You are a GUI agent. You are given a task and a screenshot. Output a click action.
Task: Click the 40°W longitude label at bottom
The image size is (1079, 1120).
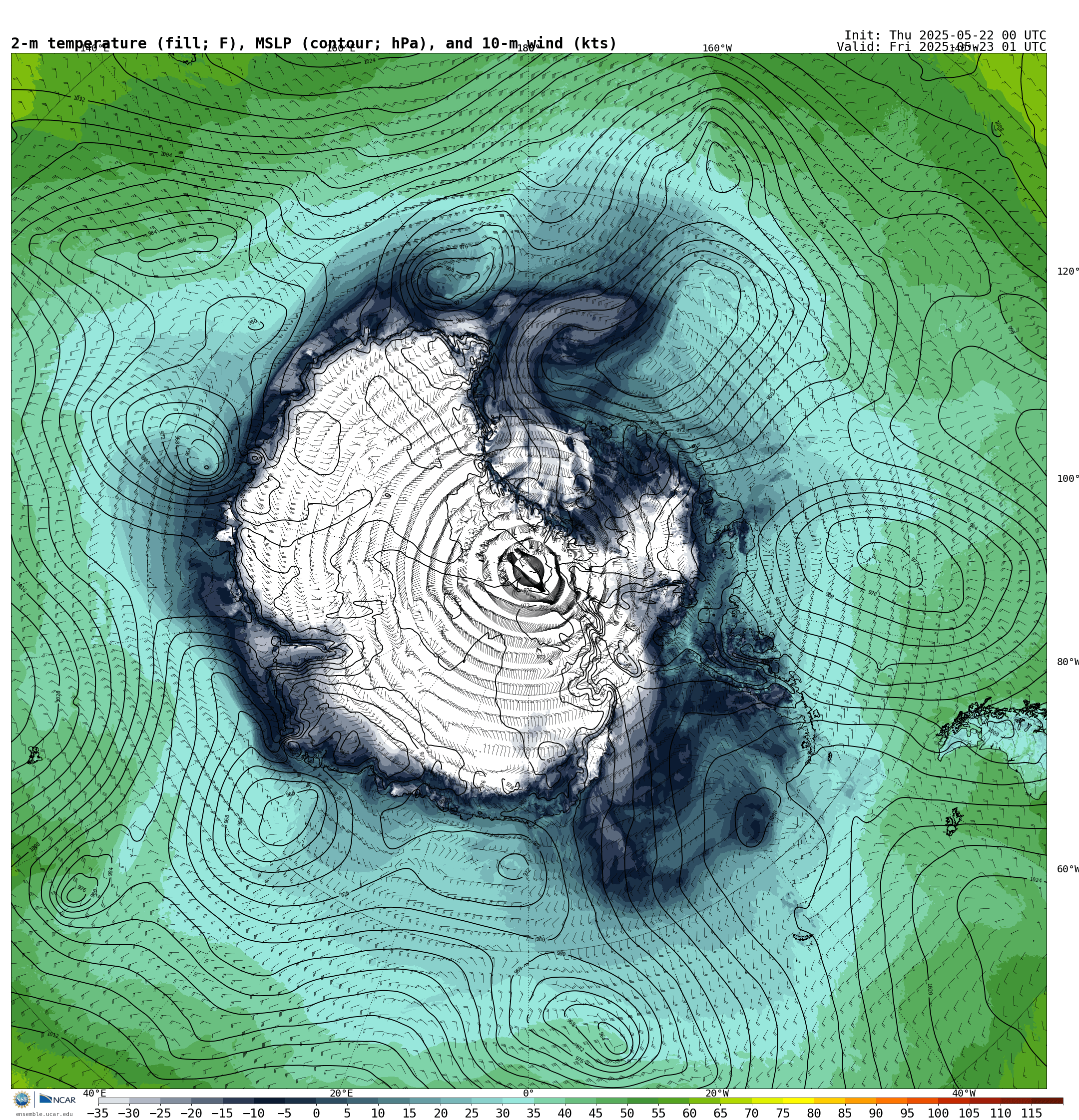[964, 1093]
